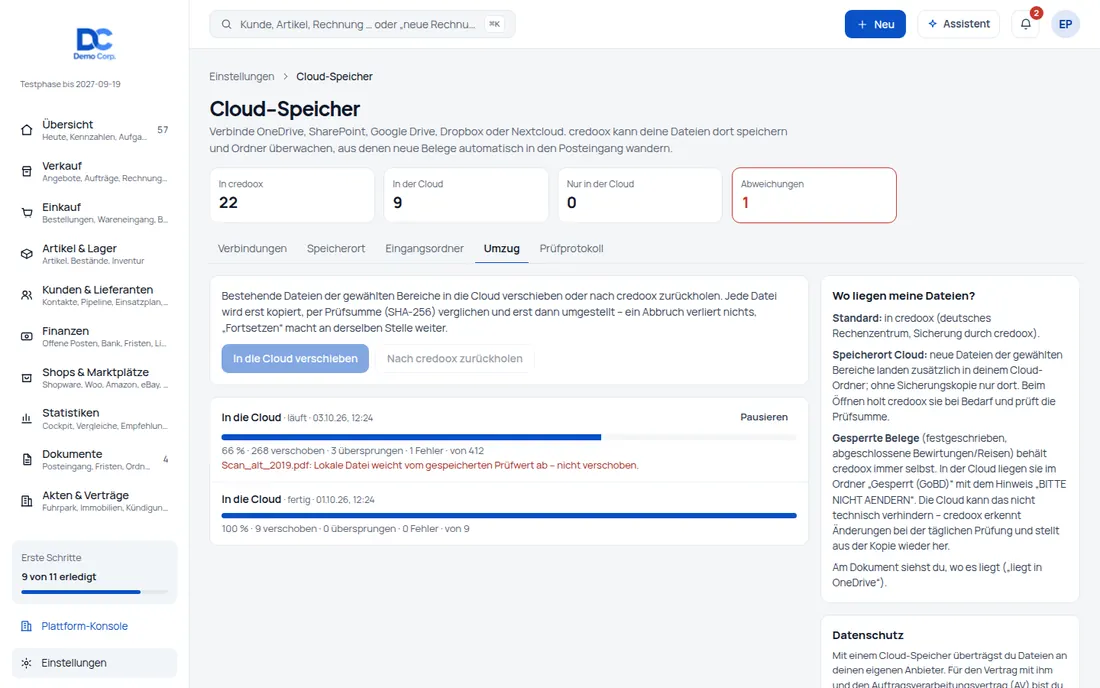Click the Statistiken bar chart icon

pyautogui.click(x=27, y=419)
